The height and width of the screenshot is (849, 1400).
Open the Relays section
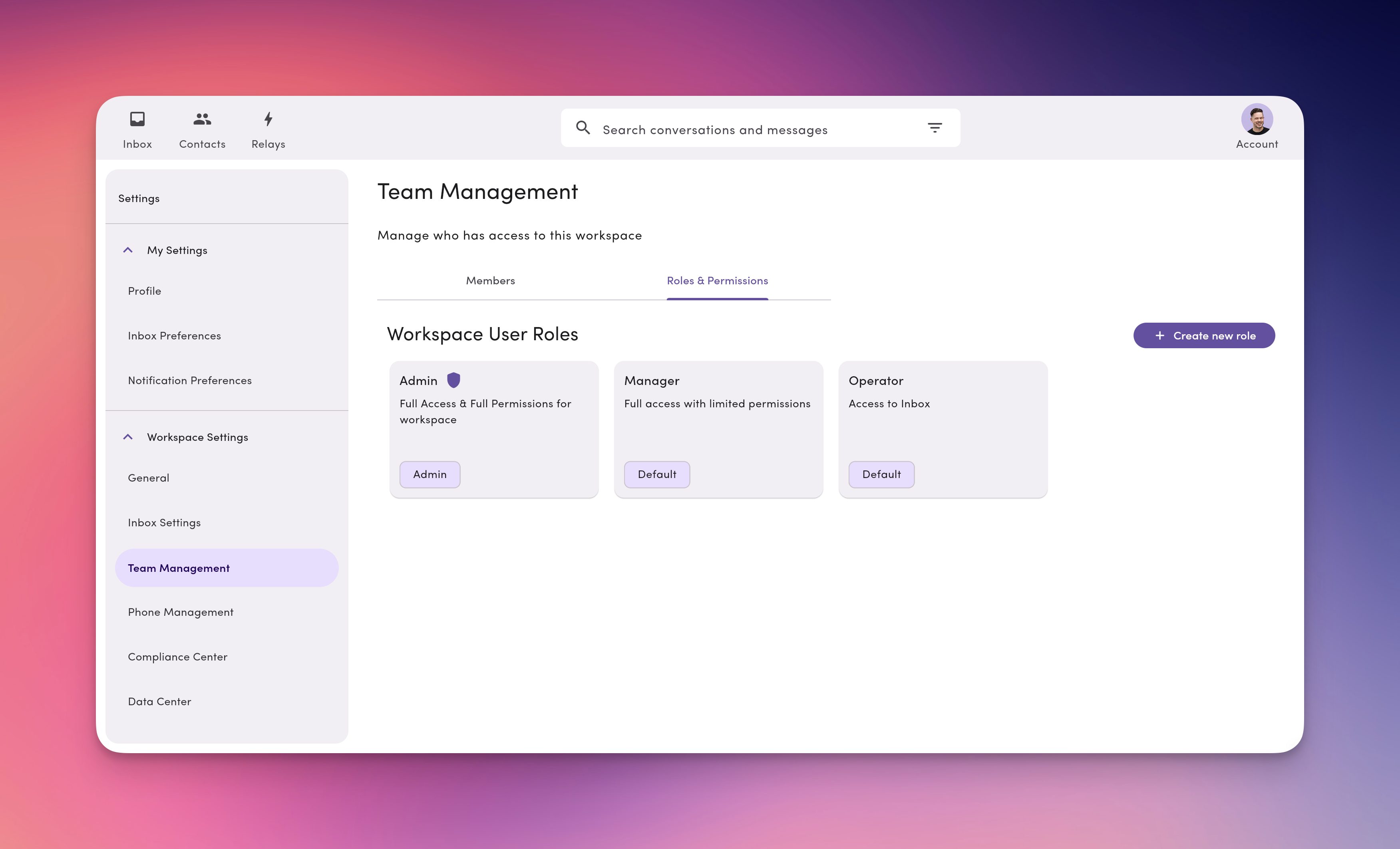click(268, 128)
